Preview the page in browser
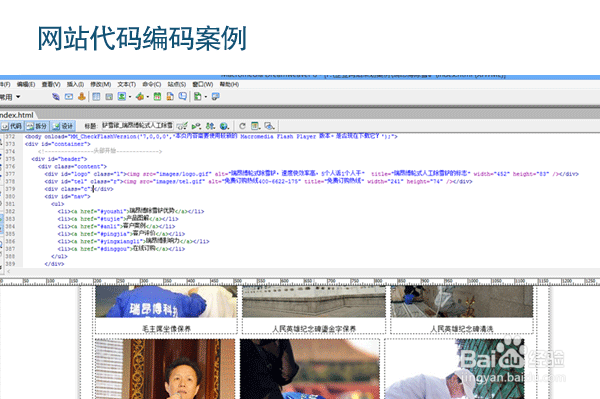 [x=224, y=126]
